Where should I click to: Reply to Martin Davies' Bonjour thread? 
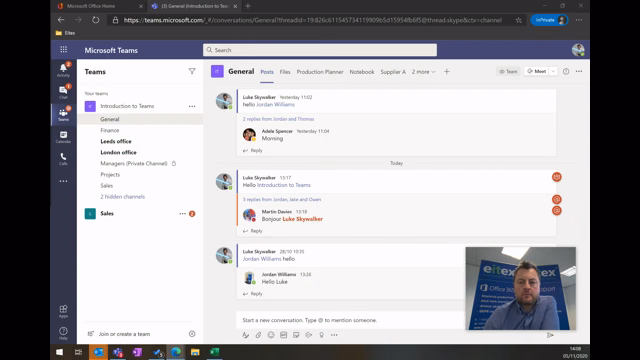point(253,231)
